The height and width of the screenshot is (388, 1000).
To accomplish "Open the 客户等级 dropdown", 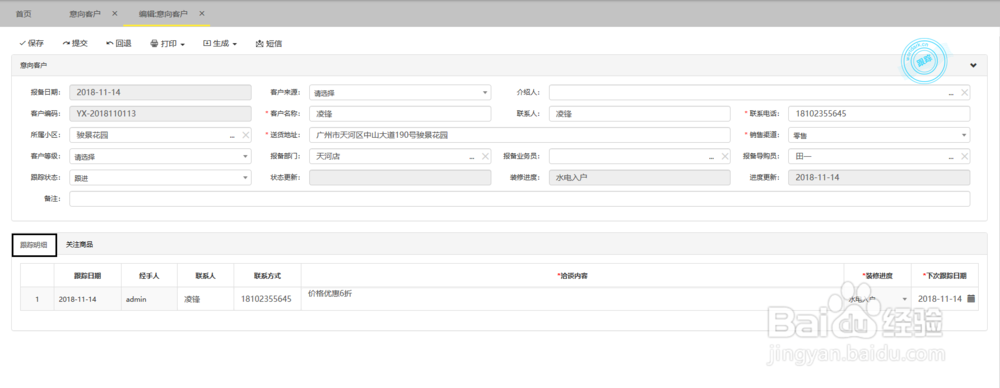I will (160, 156).
